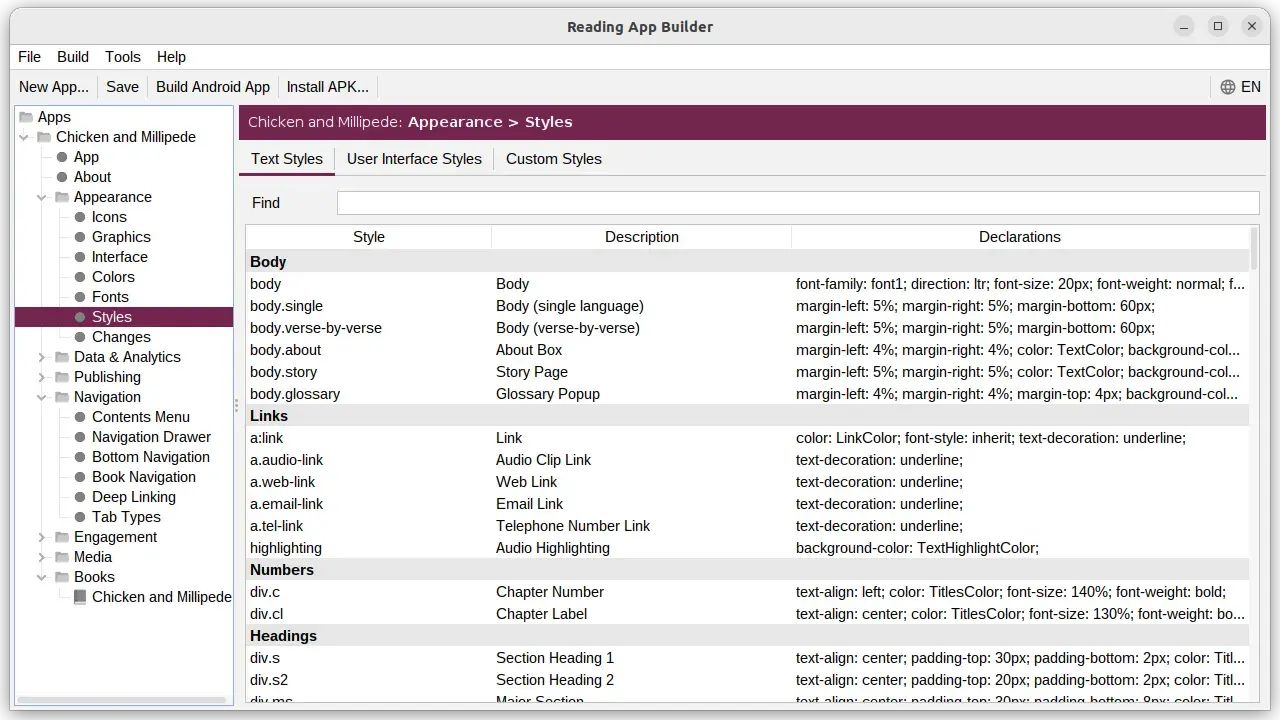This screenshot has width=1280, height=720.
Task: Click the Install APK... button
Action: pyautogui.click(x=327, y=87)
